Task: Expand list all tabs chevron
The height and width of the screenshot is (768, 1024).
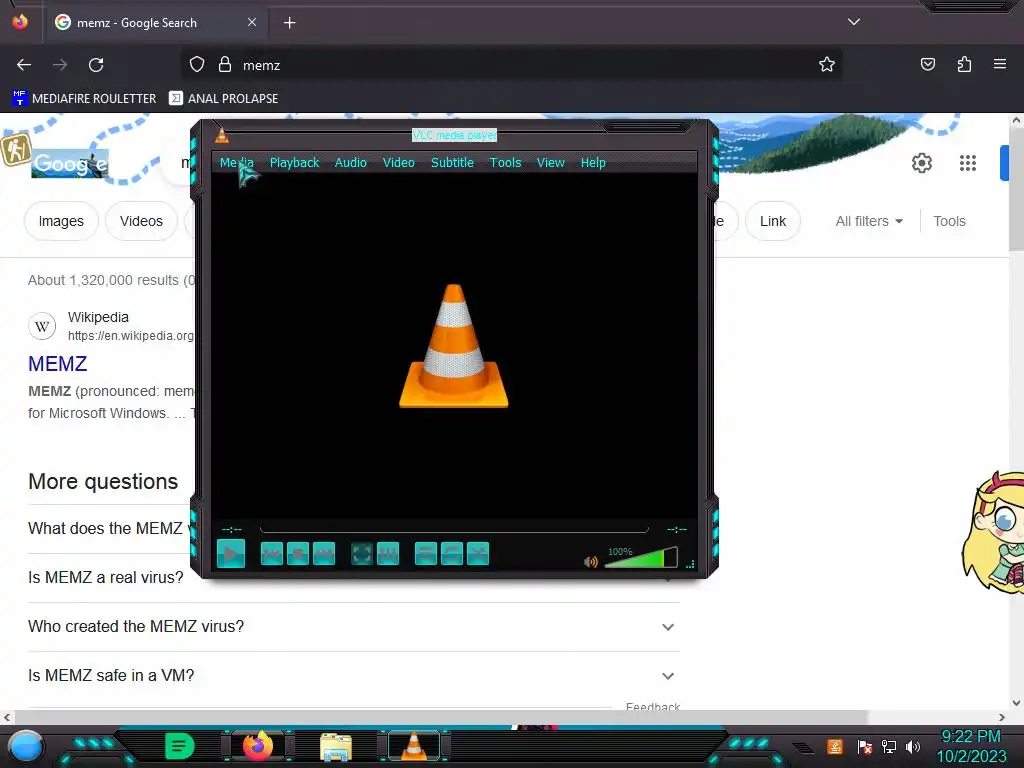Action: coord(854,22)
